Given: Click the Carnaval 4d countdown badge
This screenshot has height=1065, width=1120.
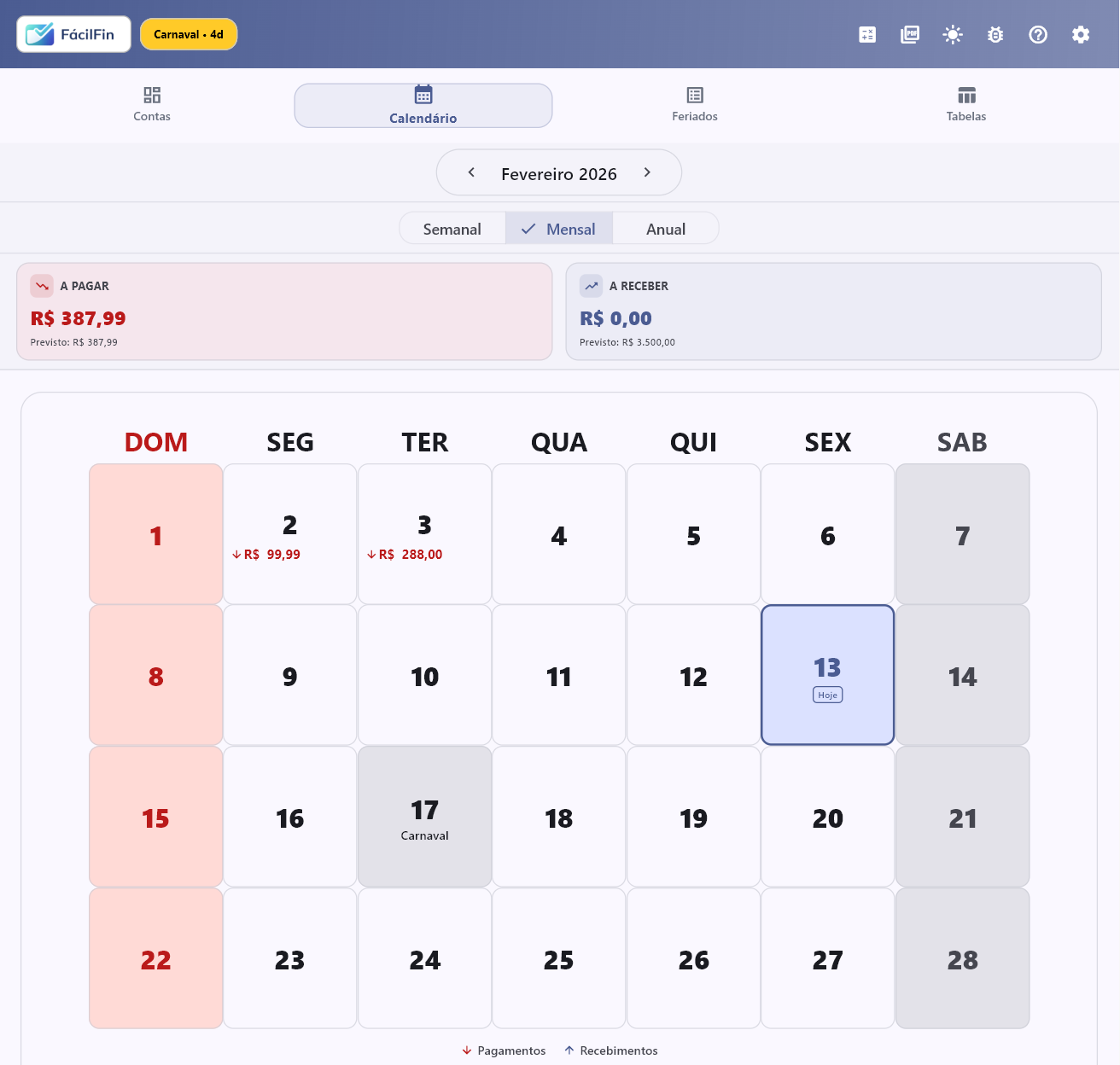Looking at the screenshot, I should [188, 34].
